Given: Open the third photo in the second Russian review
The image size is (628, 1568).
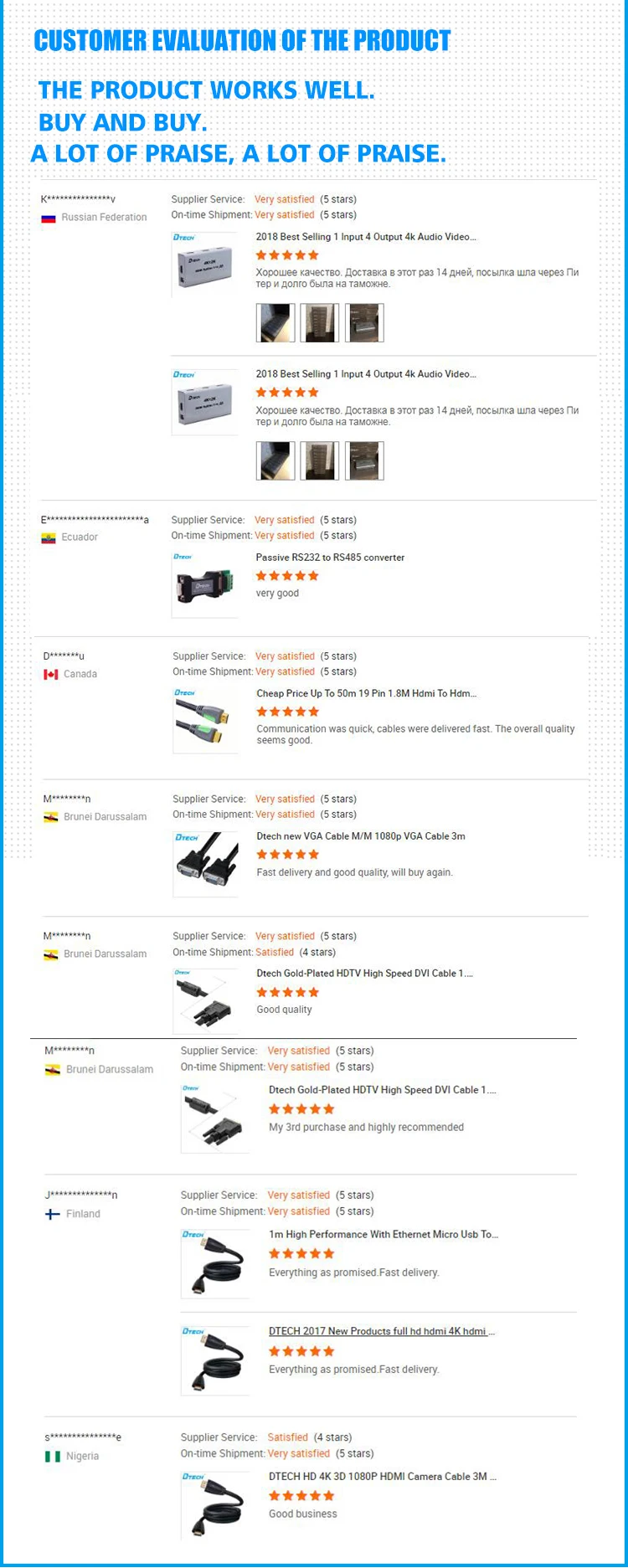Looking at the screenshot, I should tap(364, 460).
